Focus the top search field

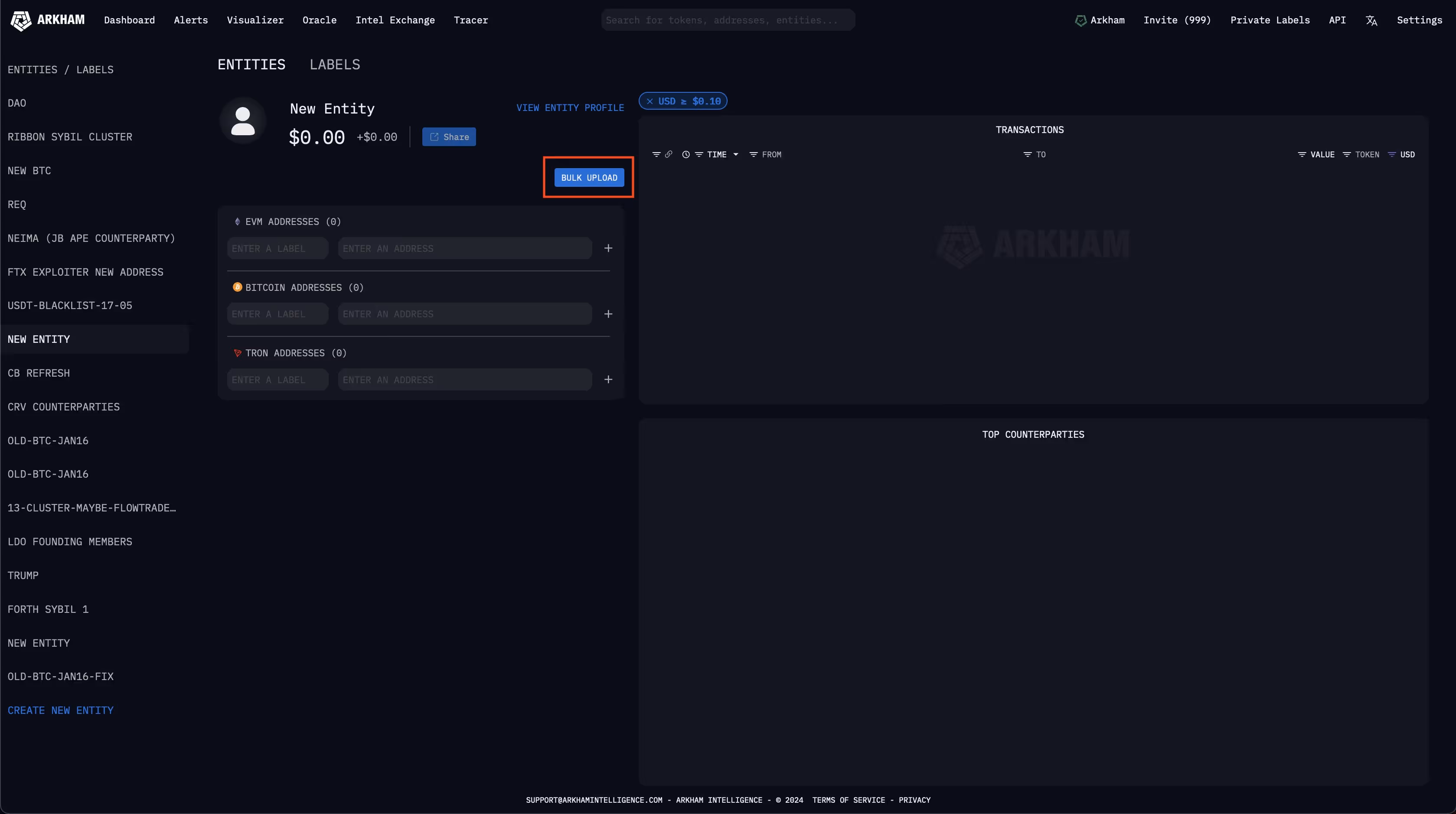click(x=728, y=20)
